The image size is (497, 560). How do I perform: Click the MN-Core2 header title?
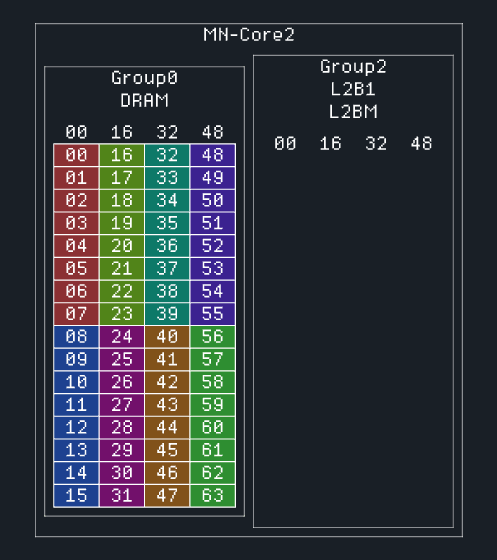click(249, 35)
